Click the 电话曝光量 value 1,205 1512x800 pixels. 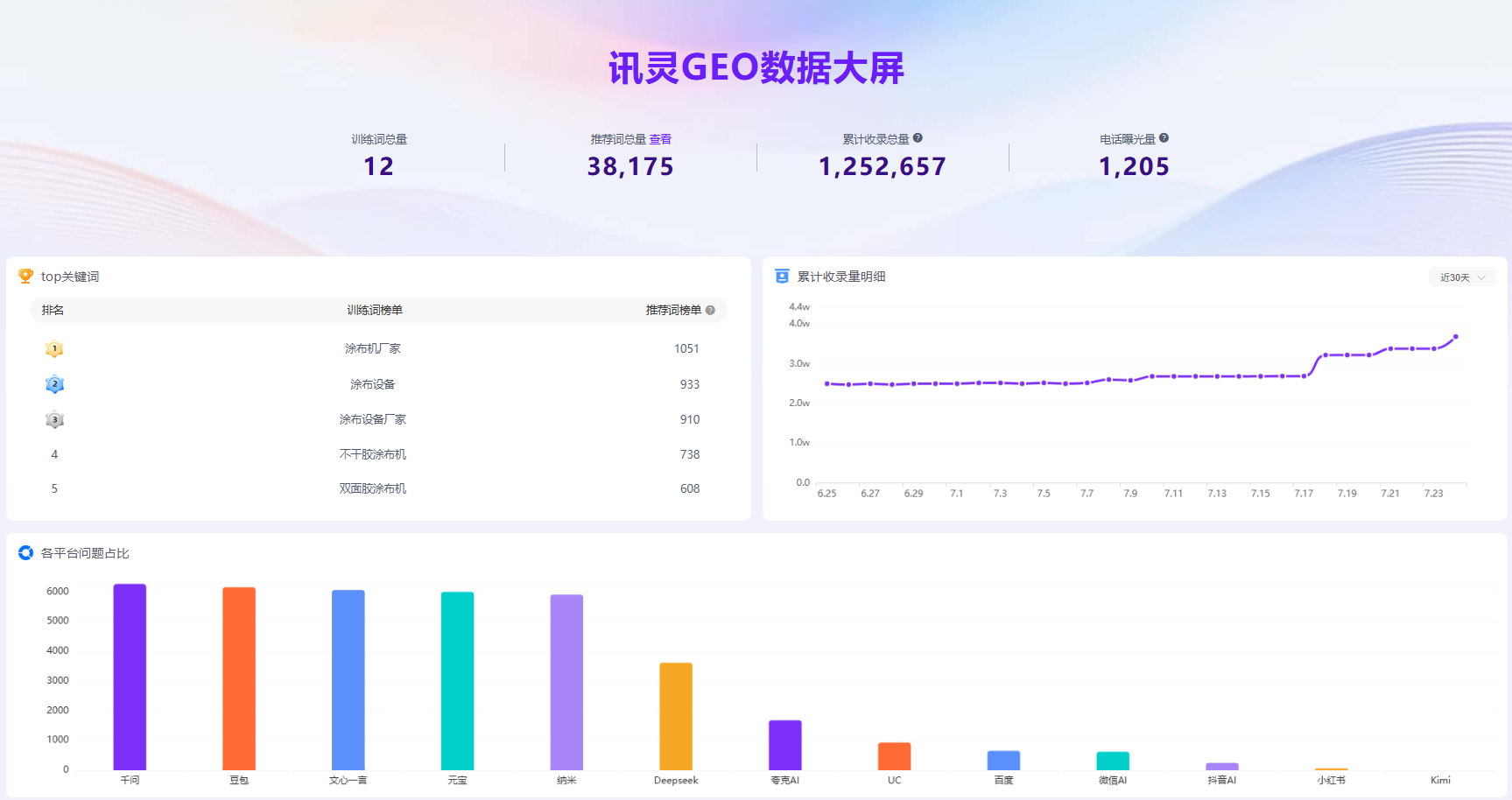tap(1134, 166)
